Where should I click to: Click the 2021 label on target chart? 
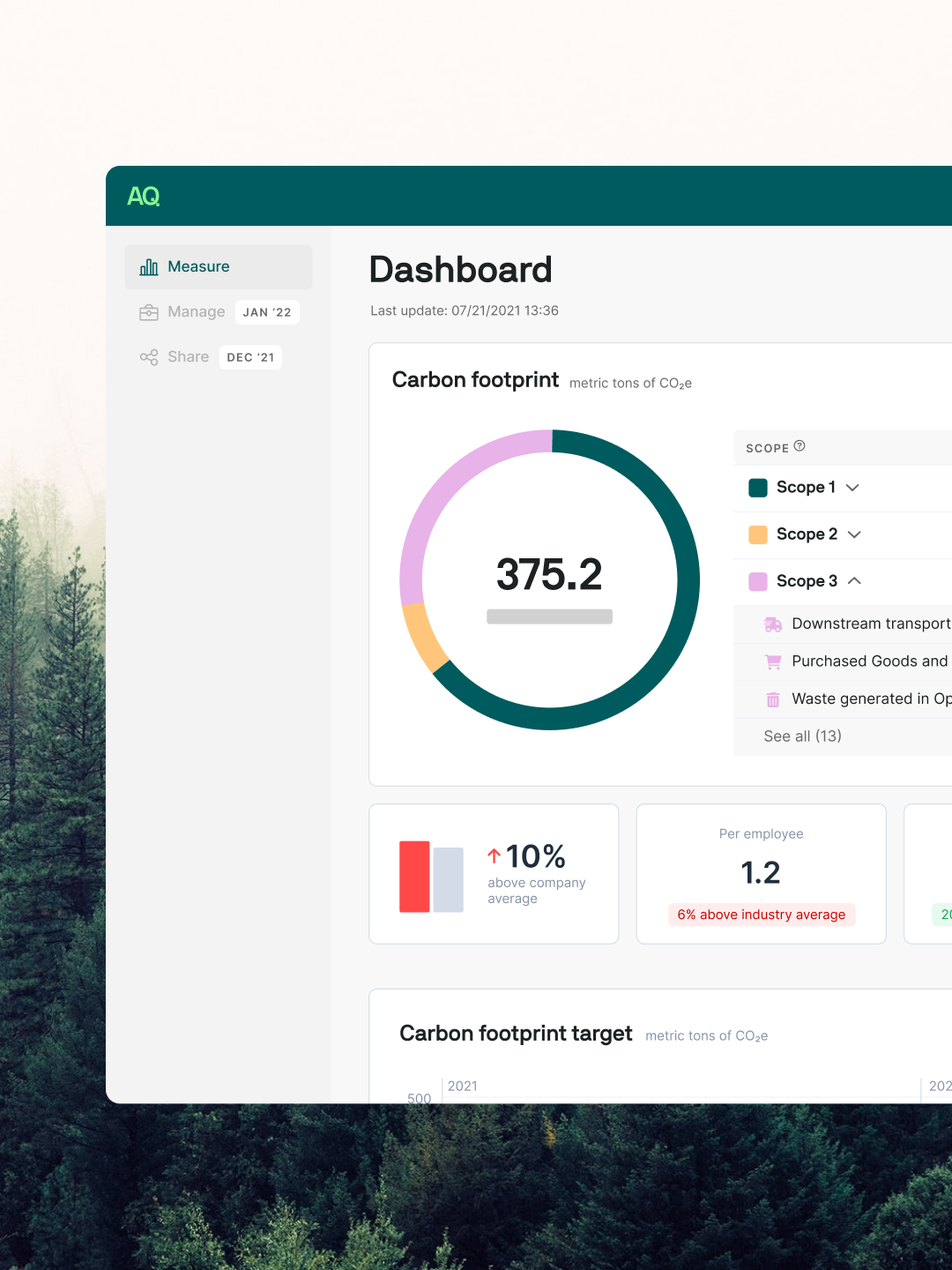pyautogui.click(x=463, y=1087)
